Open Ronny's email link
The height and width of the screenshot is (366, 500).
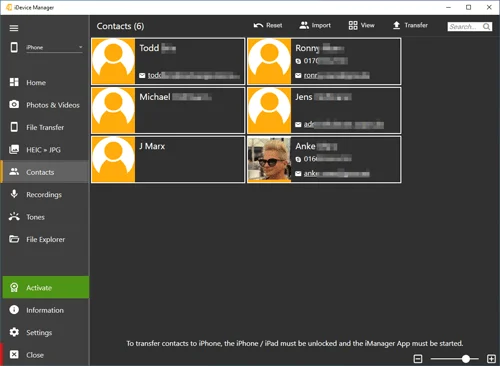[x=336, y=76]
